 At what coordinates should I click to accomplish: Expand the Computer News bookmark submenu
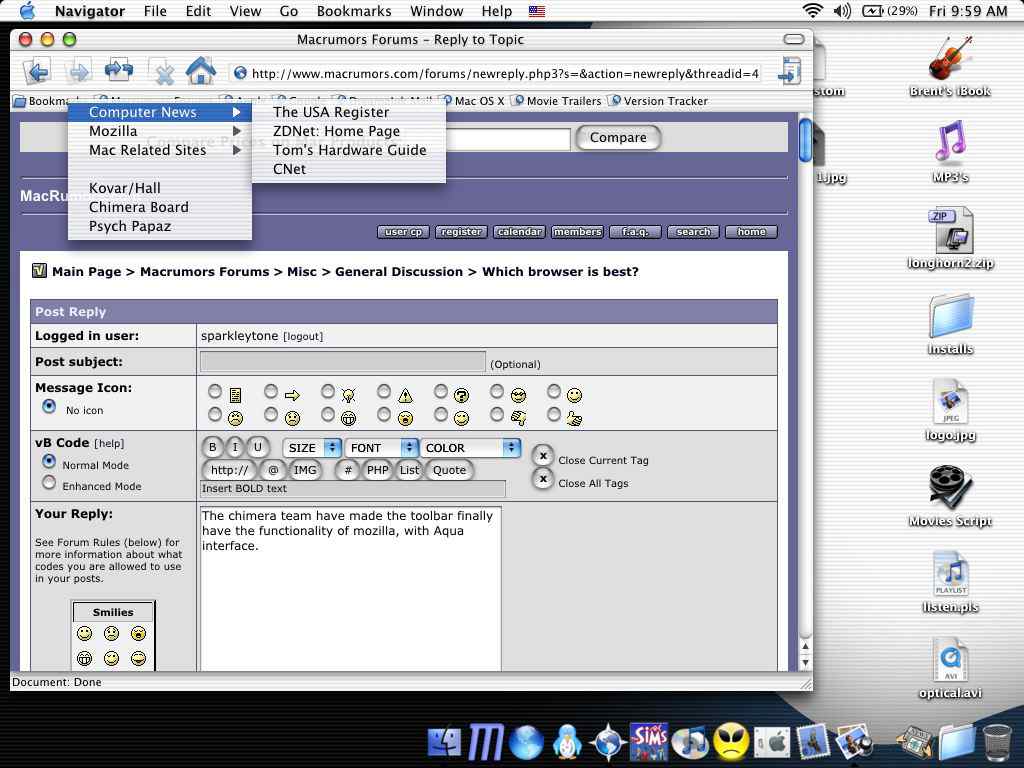[x=160, y=112]
